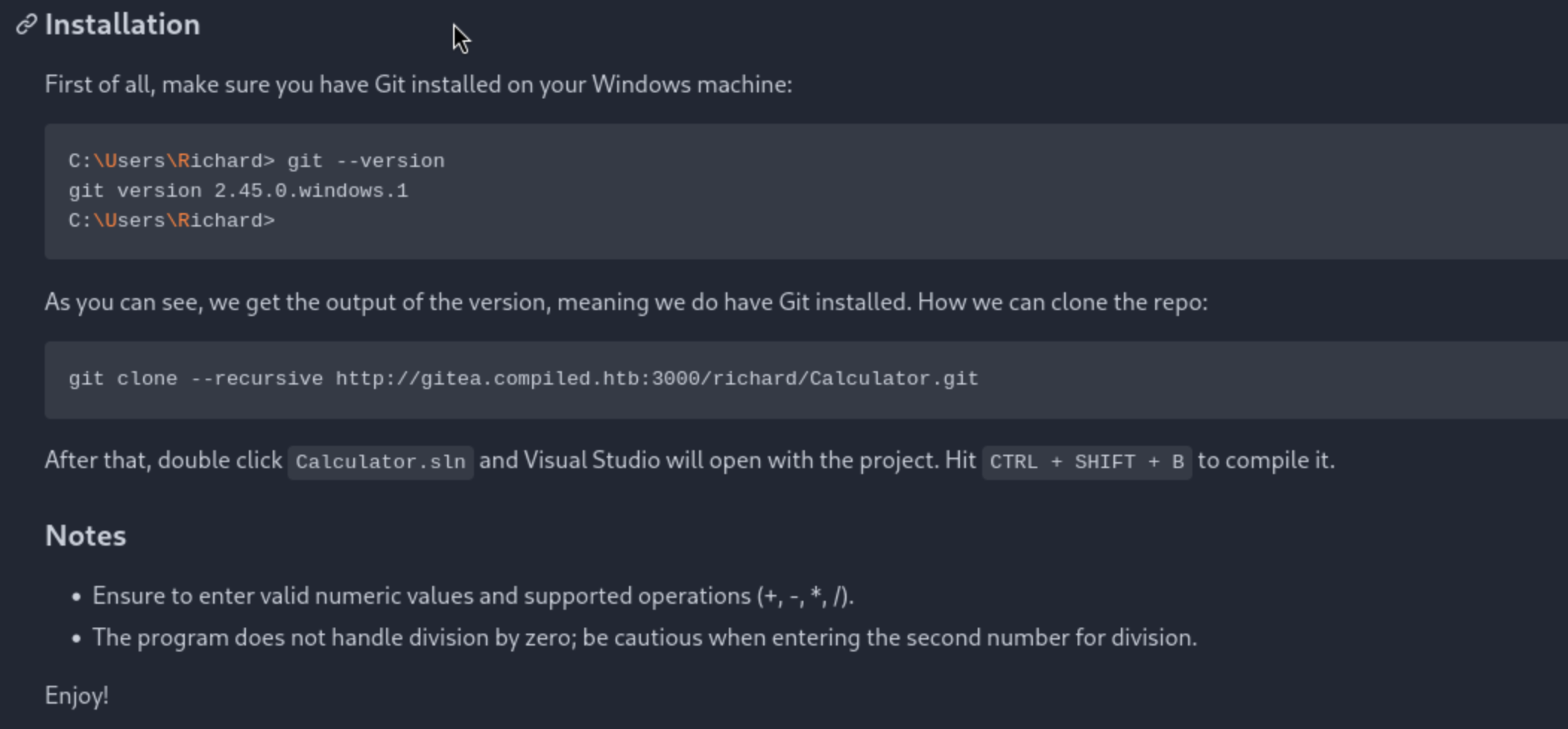Click the Installation heading

(122, 25)
